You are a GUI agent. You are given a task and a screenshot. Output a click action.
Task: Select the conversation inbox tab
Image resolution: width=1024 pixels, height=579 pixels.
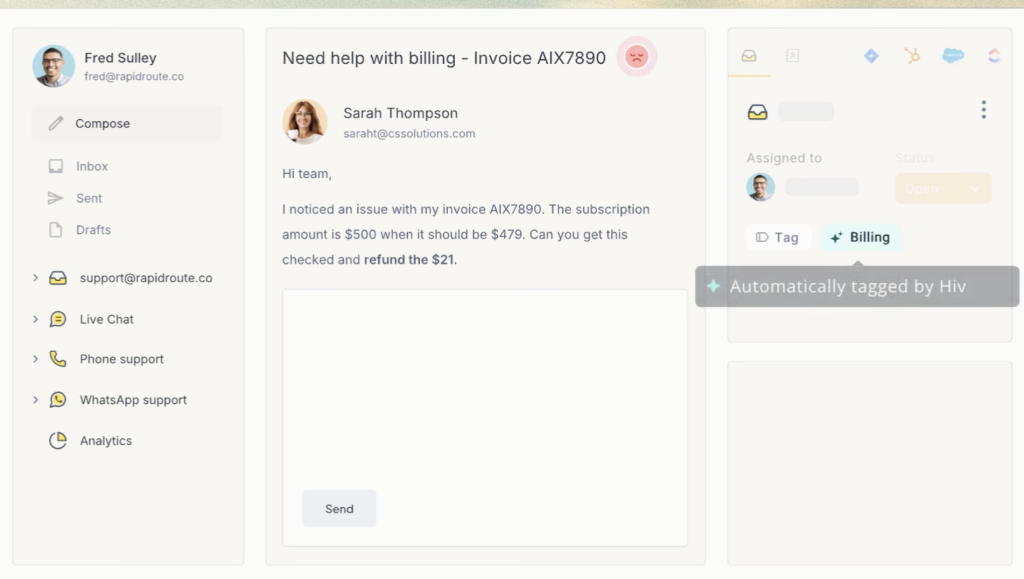point(749,56)
